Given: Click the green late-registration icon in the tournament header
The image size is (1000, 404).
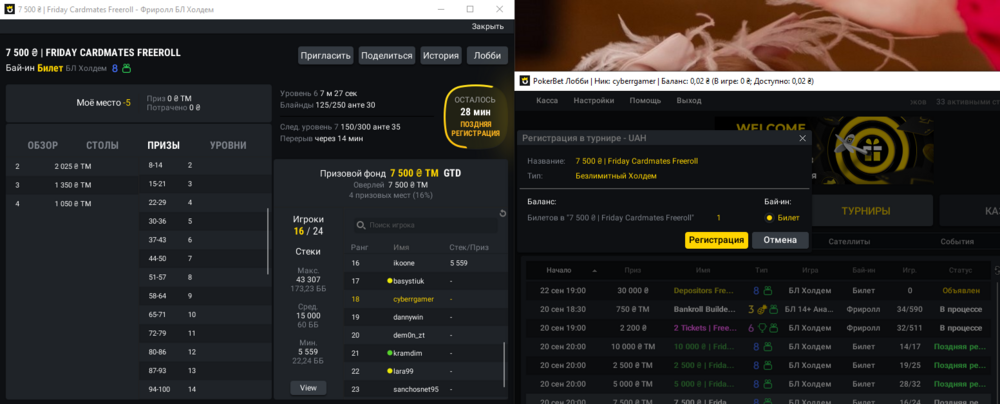Looking at the screenshot, I should click(x=126, y=69).
